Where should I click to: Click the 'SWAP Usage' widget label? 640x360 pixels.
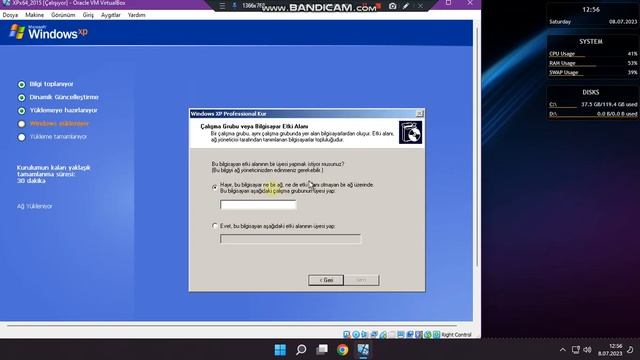tap(563, 72)
